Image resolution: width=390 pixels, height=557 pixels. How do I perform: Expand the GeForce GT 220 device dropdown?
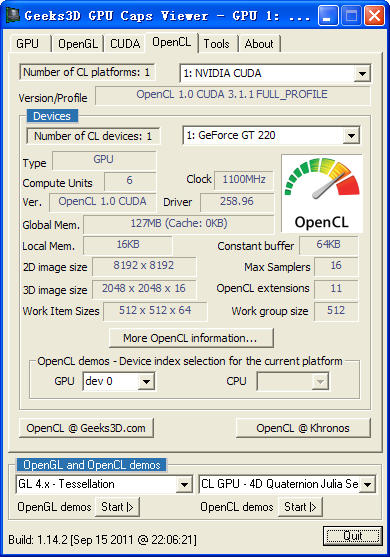click(351, 135)
